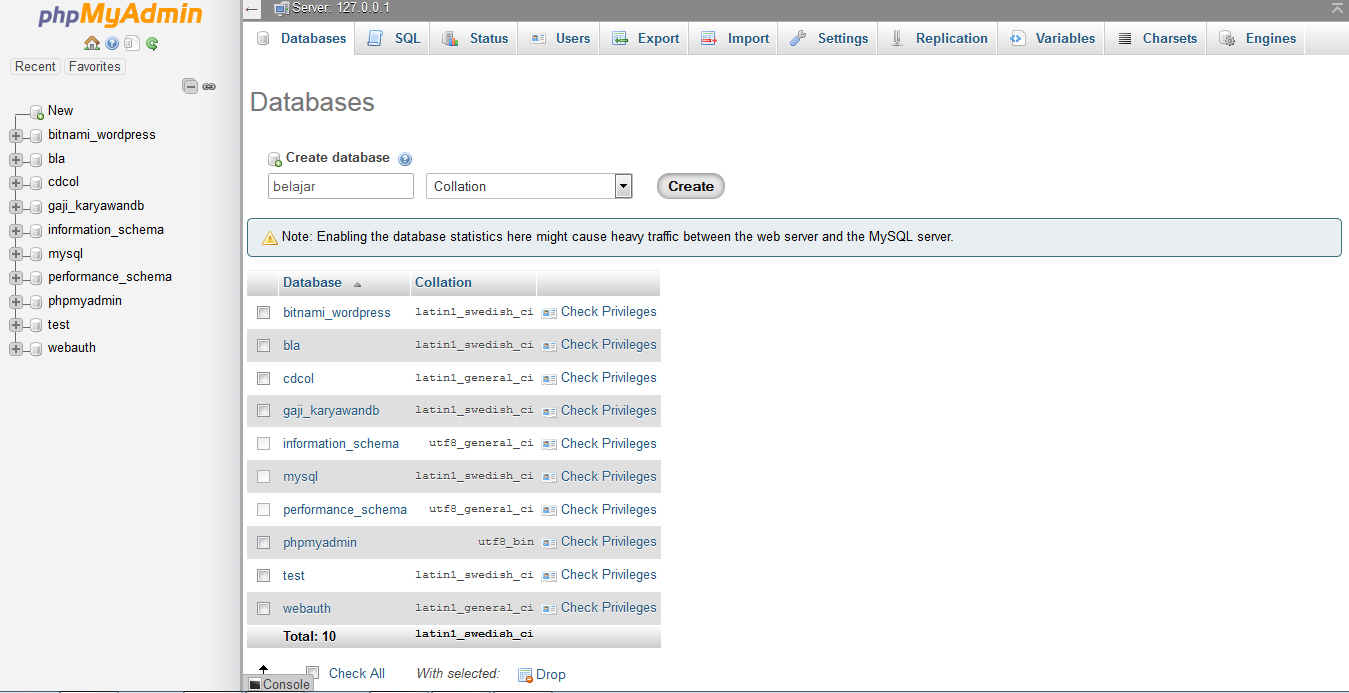This screenshot has width=1349, height=693.
Task: Refresh the navigation panel with the green arrow icon
Action: (151, 43)
